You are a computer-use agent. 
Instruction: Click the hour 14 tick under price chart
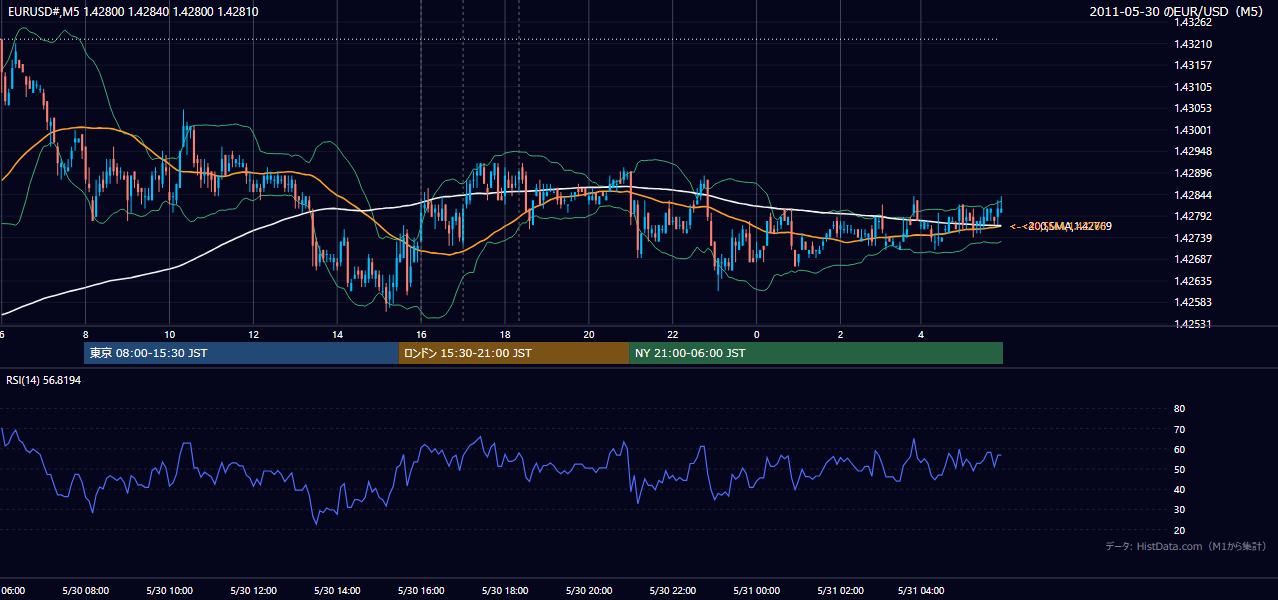[x=338, y=334]
